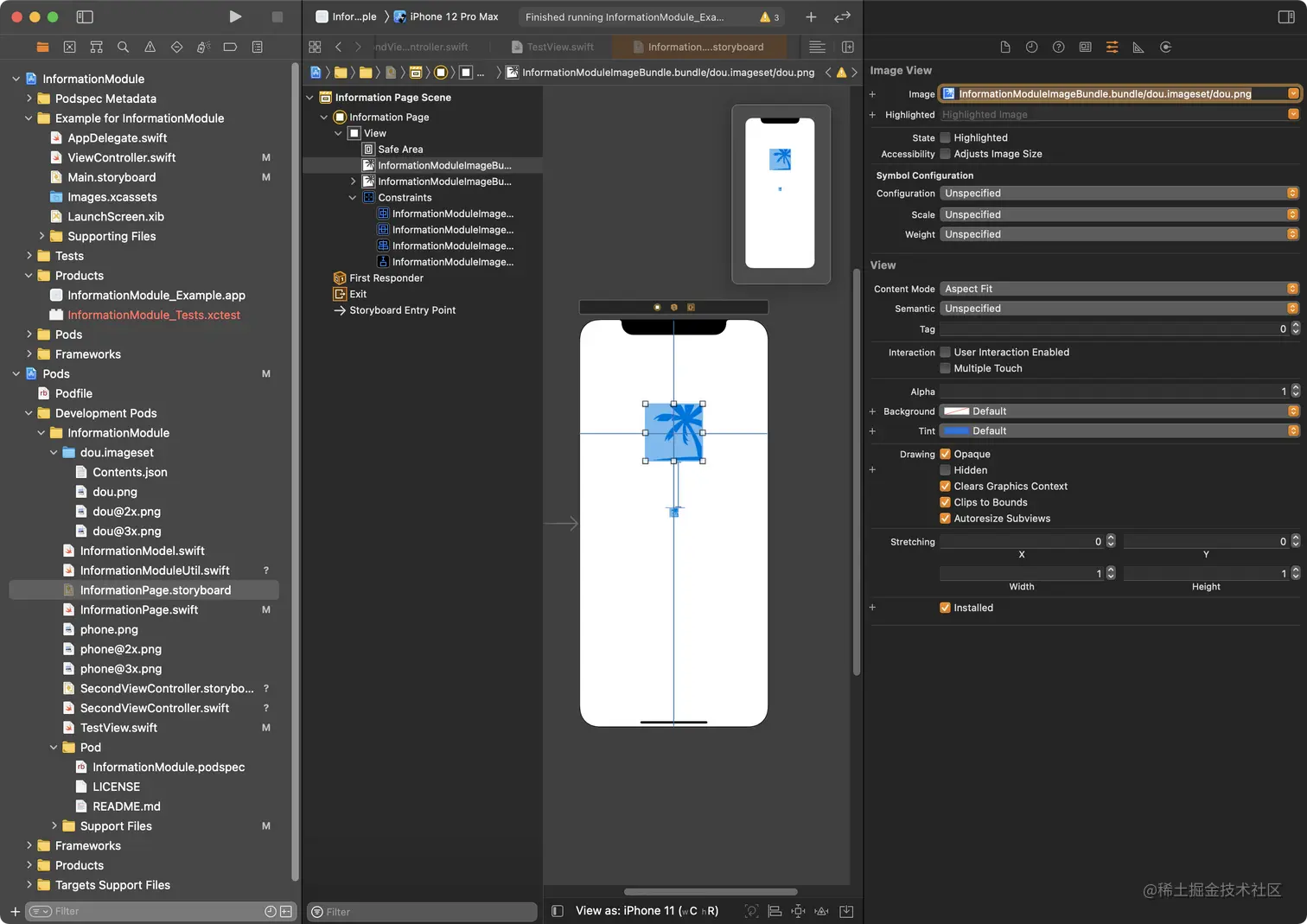
Task: Open the Align constraints menu
Action: [775, 910]
